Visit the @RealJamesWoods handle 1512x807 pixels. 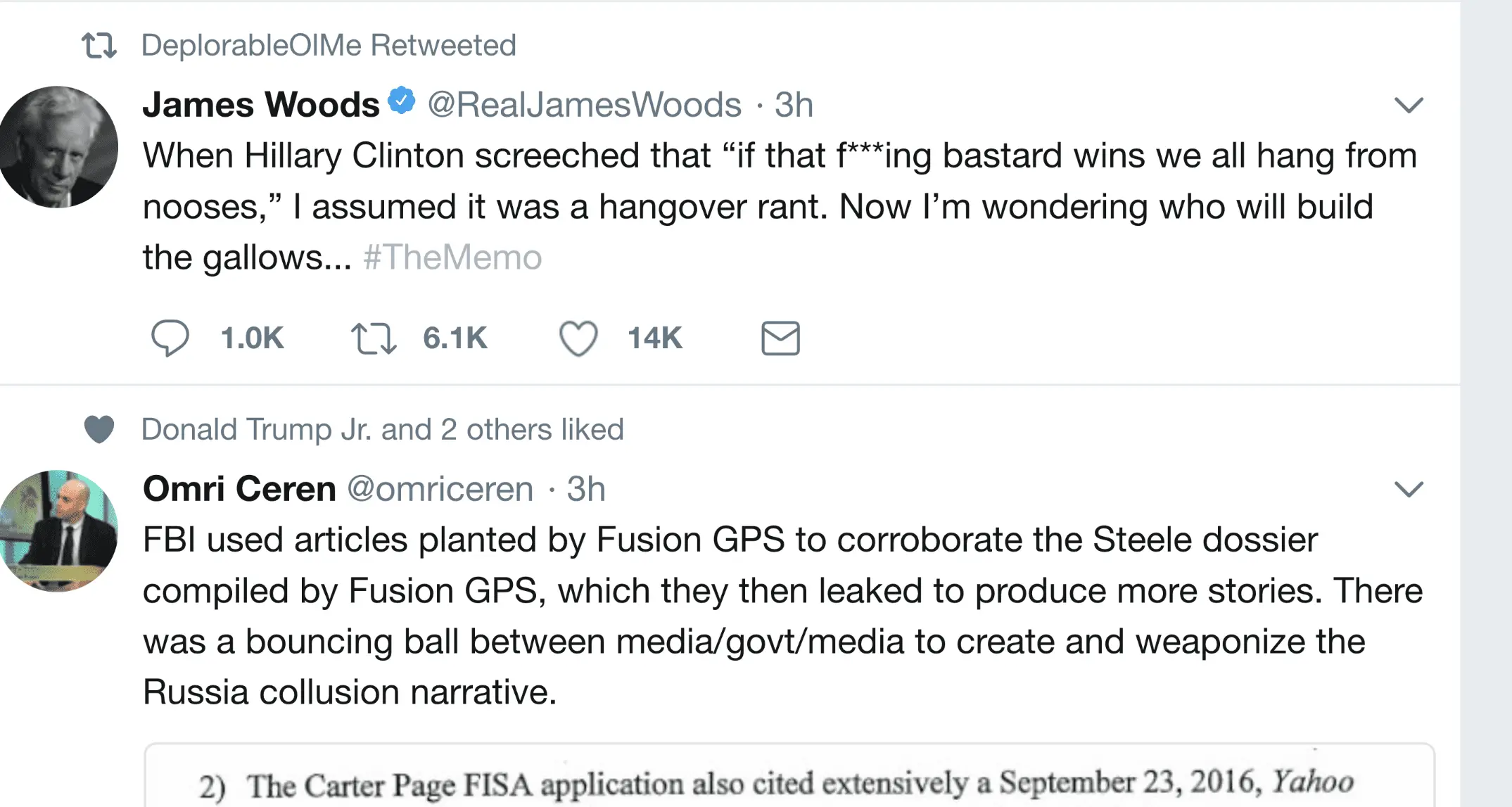[584, 106]
